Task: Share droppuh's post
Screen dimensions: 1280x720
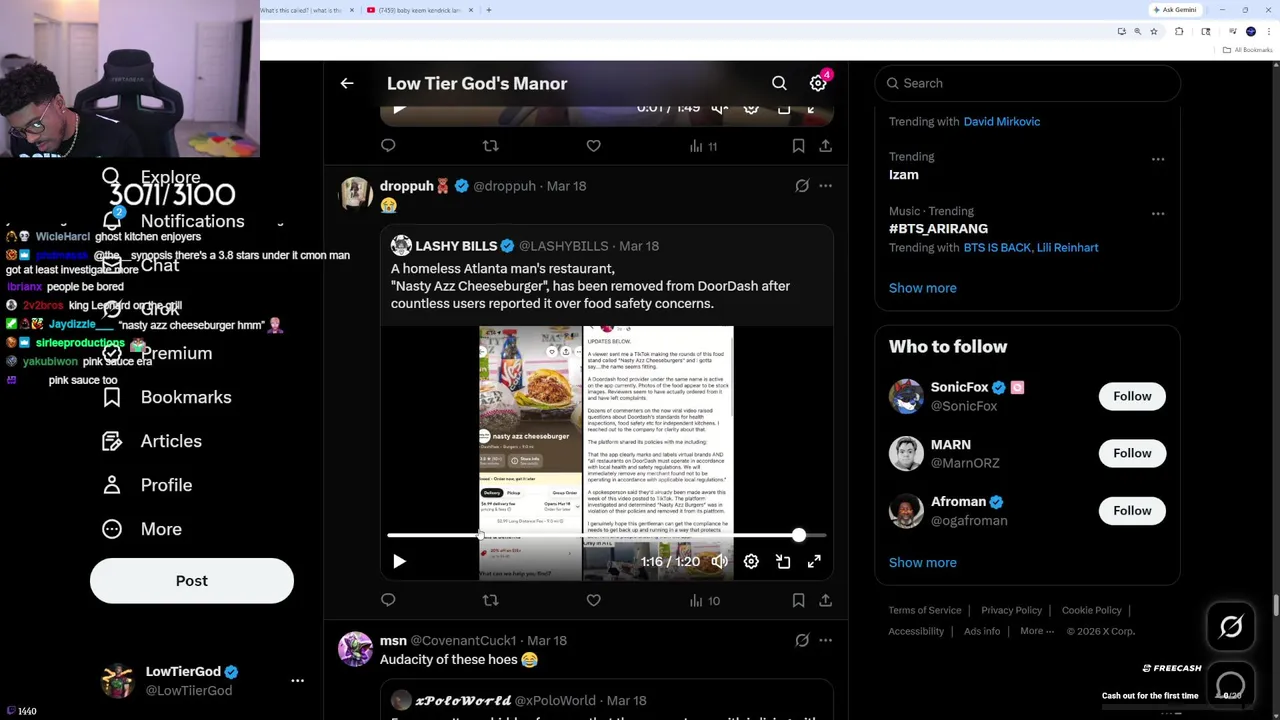Action: coord(825,600)
